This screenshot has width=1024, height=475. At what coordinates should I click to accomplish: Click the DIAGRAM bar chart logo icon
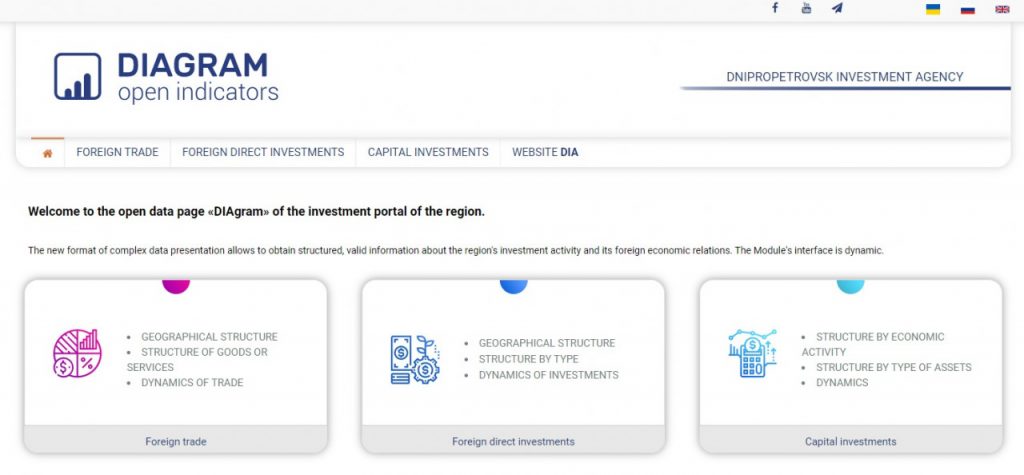click(x=78, y=76)
